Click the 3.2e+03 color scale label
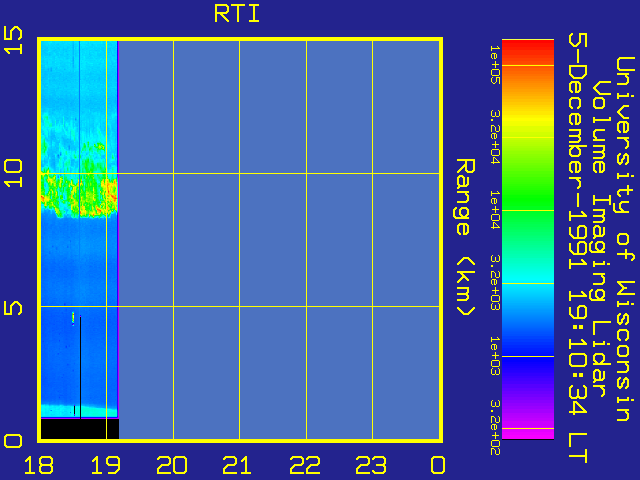Image resolution: width=640 pixels, height=480 pixels. (x=495, y=282)
